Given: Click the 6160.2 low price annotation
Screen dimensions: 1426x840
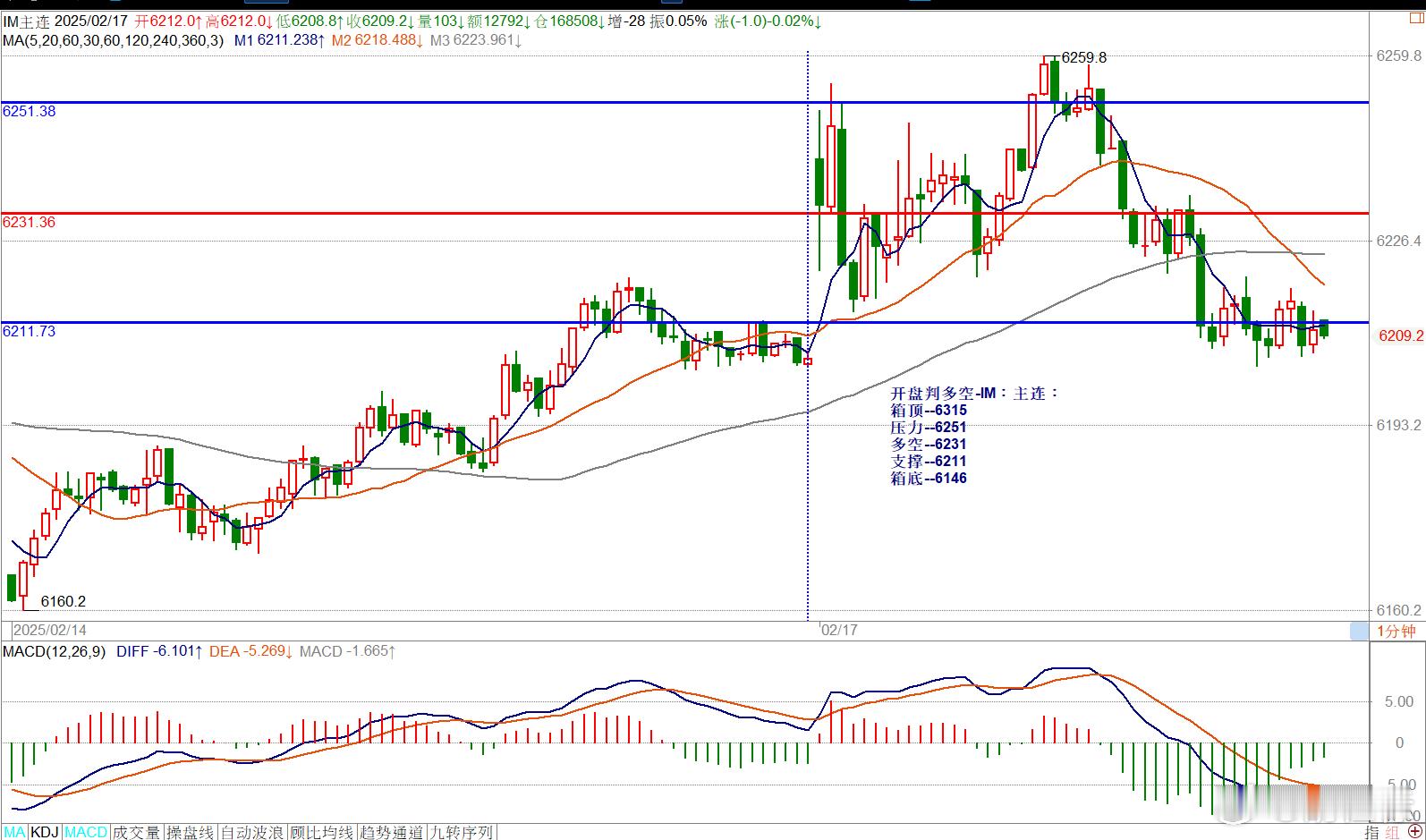Looking at the screenshot, I should coord(64,601).
